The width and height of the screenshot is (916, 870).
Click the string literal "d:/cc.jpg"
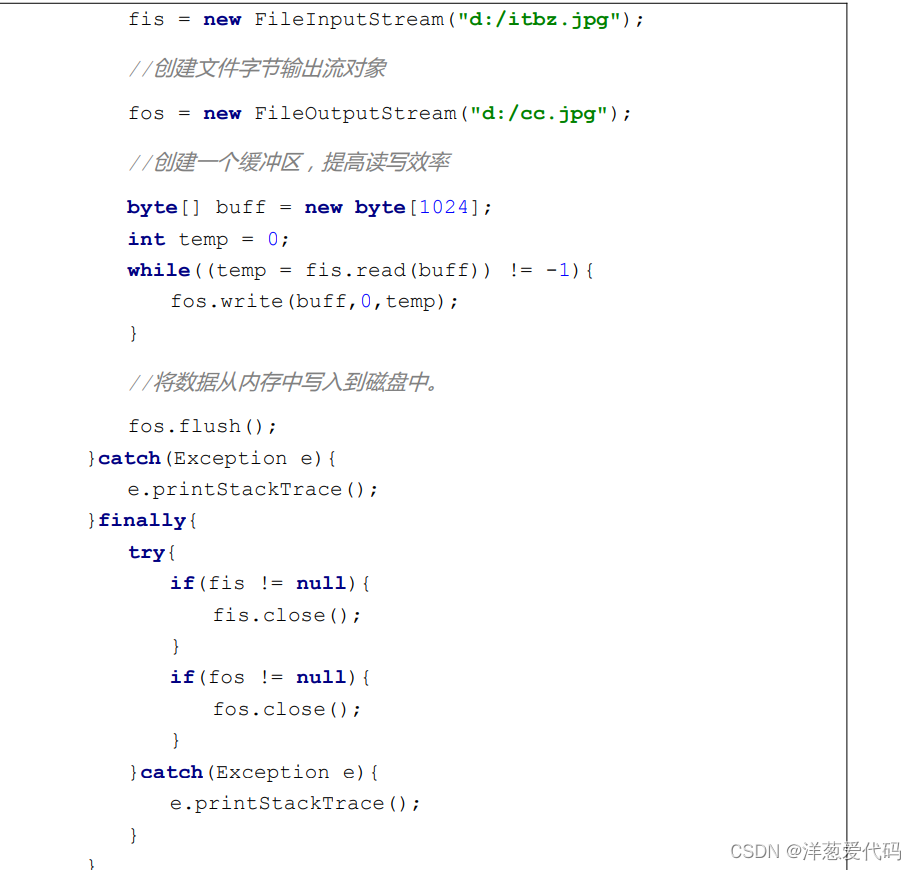click(x=539, y=113)
